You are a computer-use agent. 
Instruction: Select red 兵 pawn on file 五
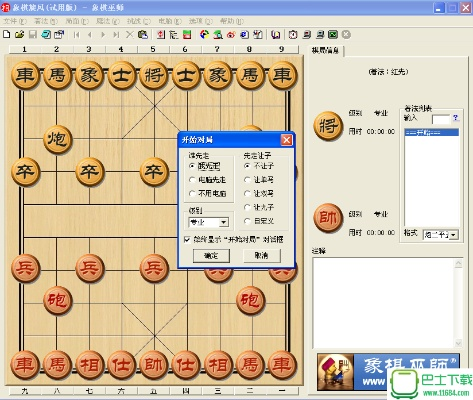click(154, 268)
